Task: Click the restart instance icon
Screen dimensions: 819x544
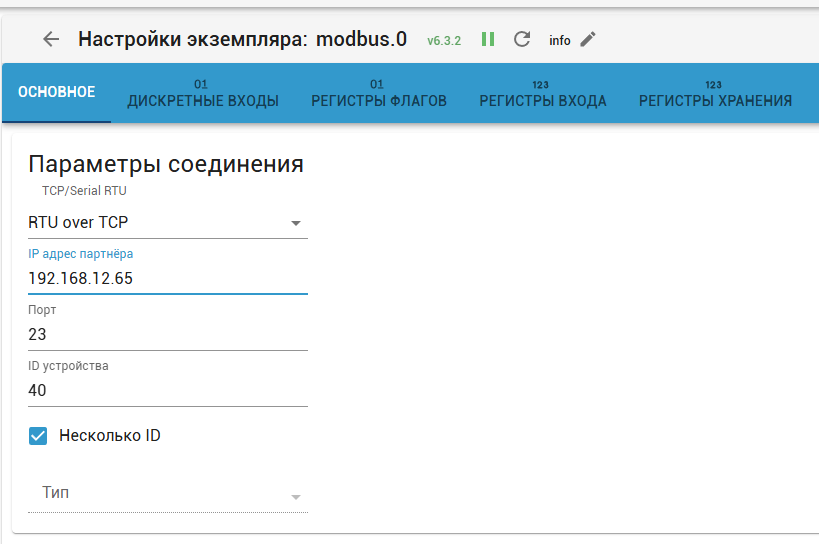Action: point(521,40)
